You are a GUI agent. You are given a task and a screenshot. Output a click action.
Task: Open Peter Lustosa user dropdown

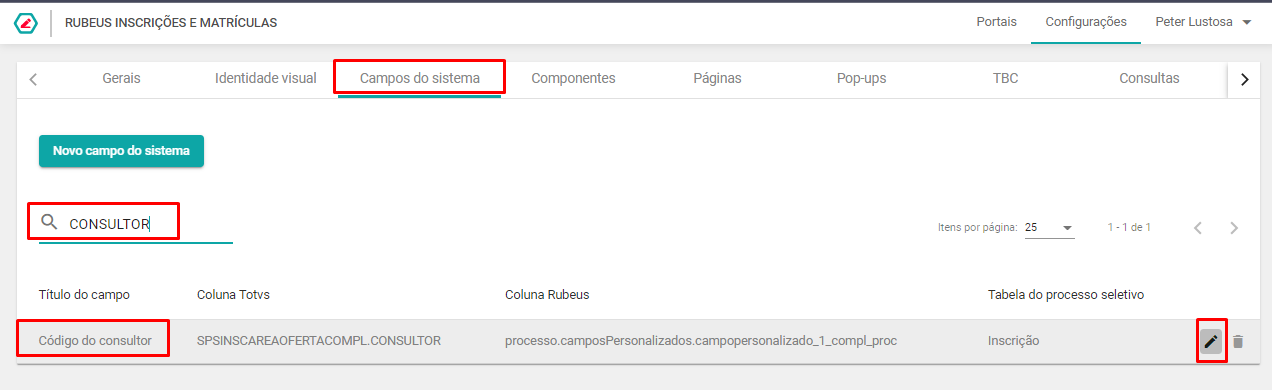tap(1204, 22)
